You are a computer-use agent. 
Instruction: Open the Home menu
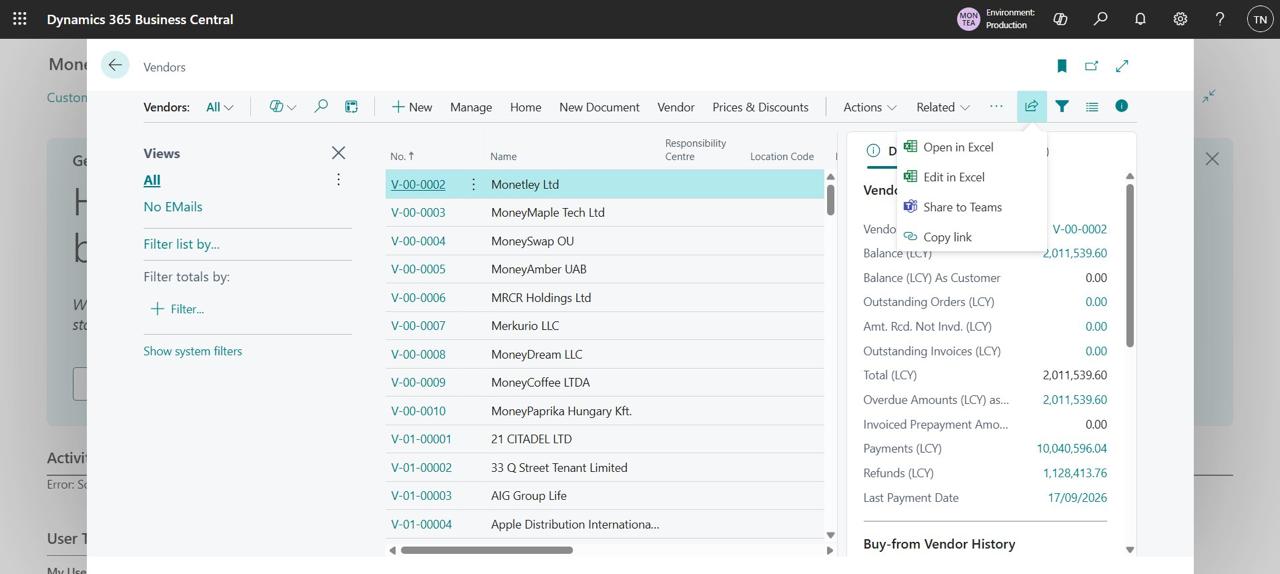pyautogui.click(x=525, y=107)
